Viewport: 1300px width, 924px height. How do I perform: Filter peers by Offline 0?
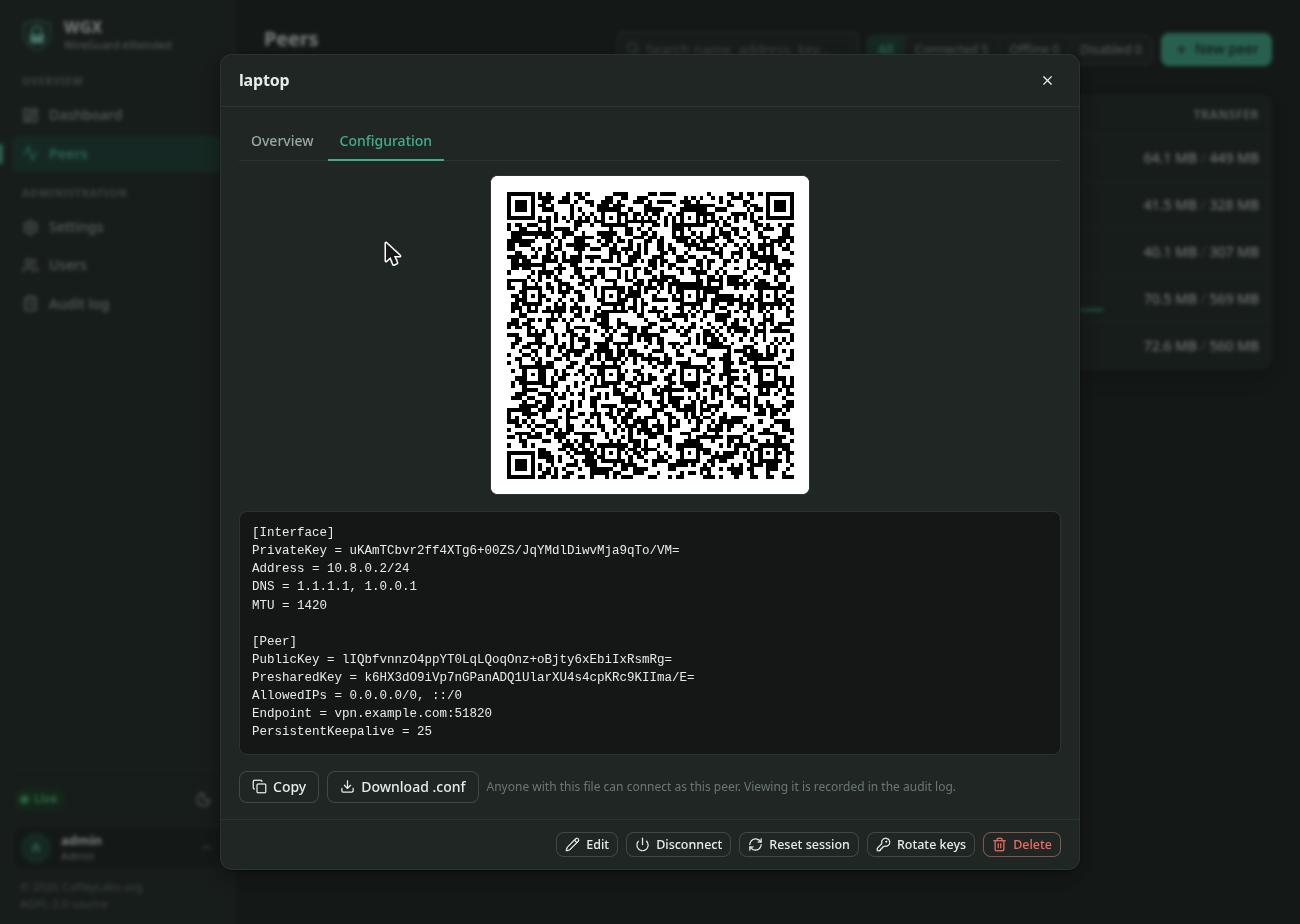click(x=1034, y=49)
